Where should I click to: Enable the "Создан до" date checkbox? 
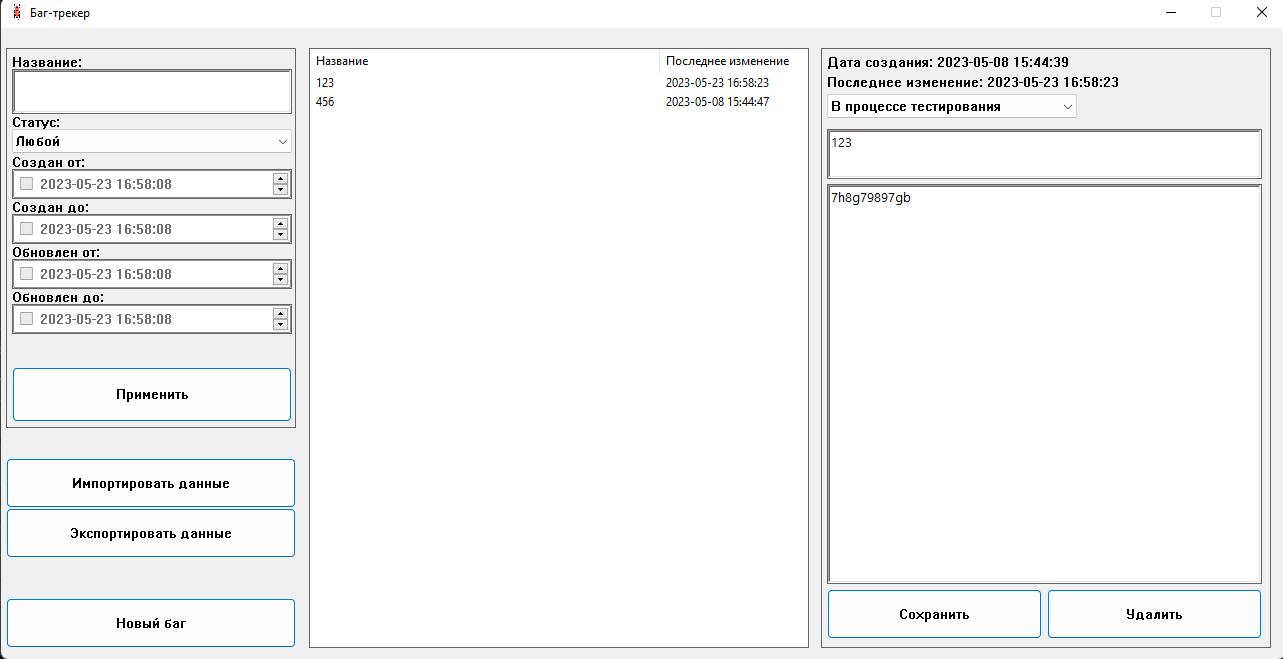(25, 228)
